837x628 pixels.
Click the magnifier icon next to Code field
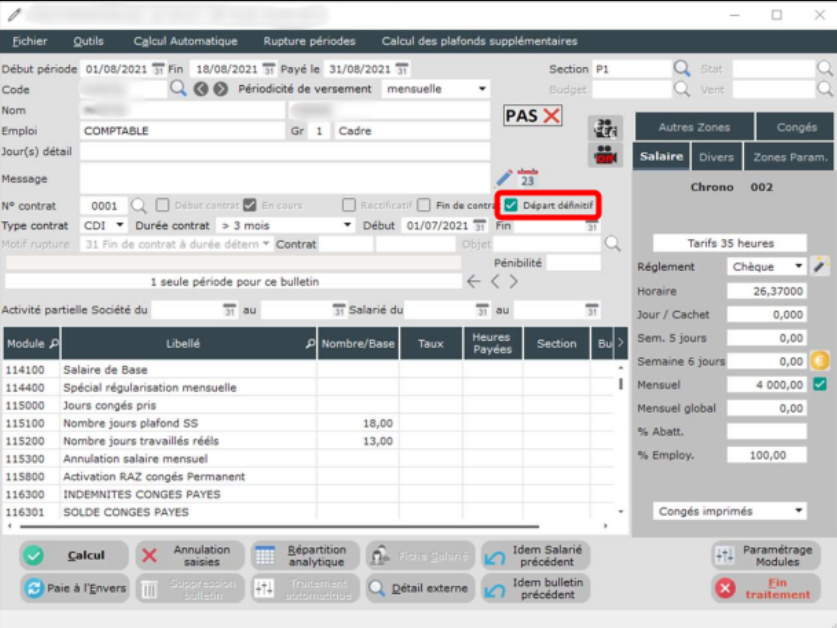[178, 89]
